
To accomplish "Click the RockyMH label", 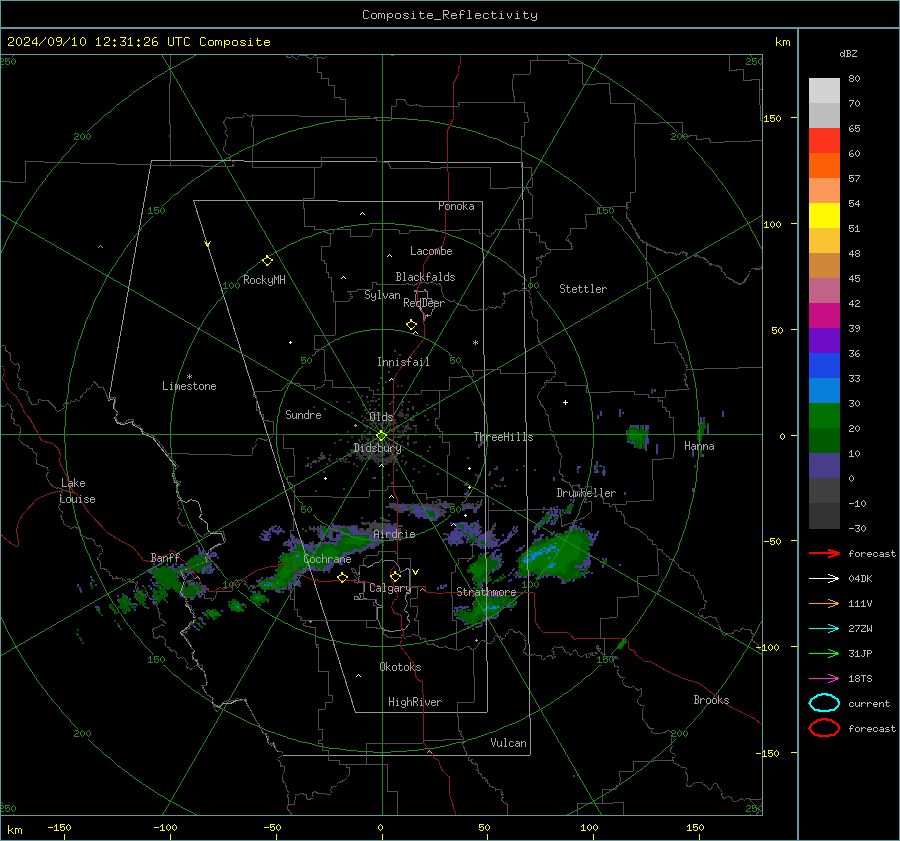I will pos(264,280).
